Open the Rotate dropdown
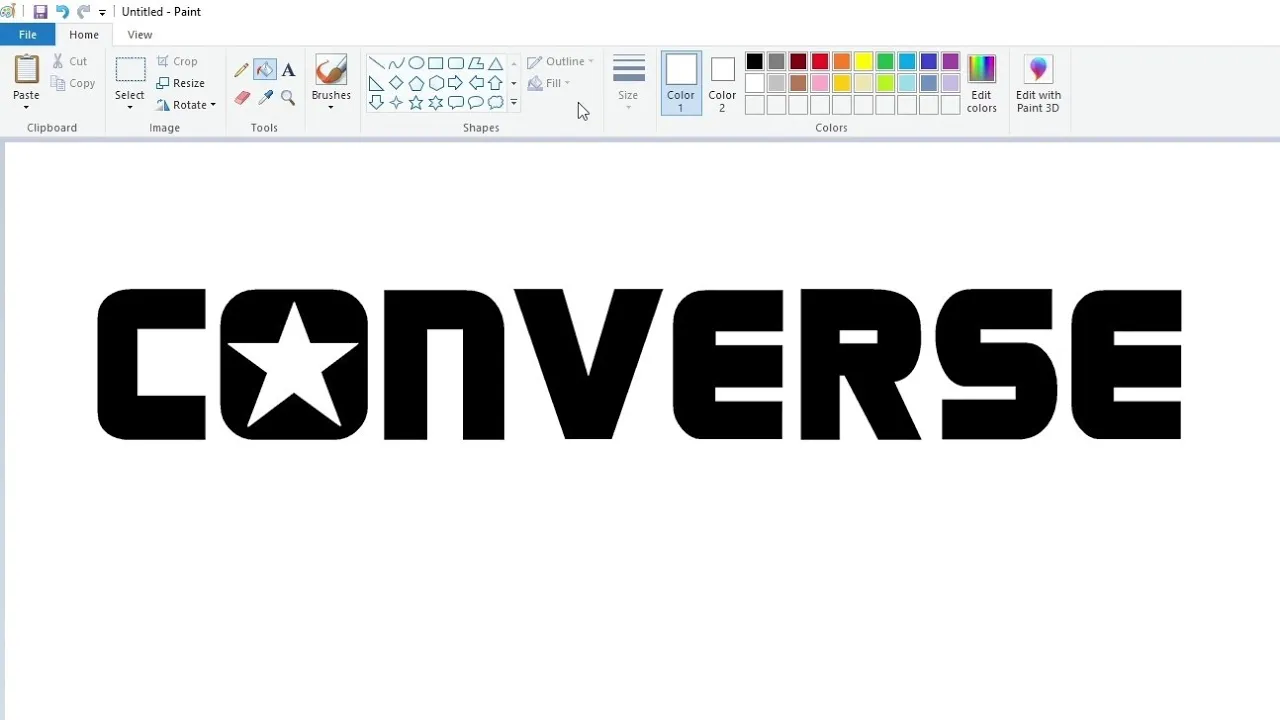1280x720 pixels. point(187,105)
